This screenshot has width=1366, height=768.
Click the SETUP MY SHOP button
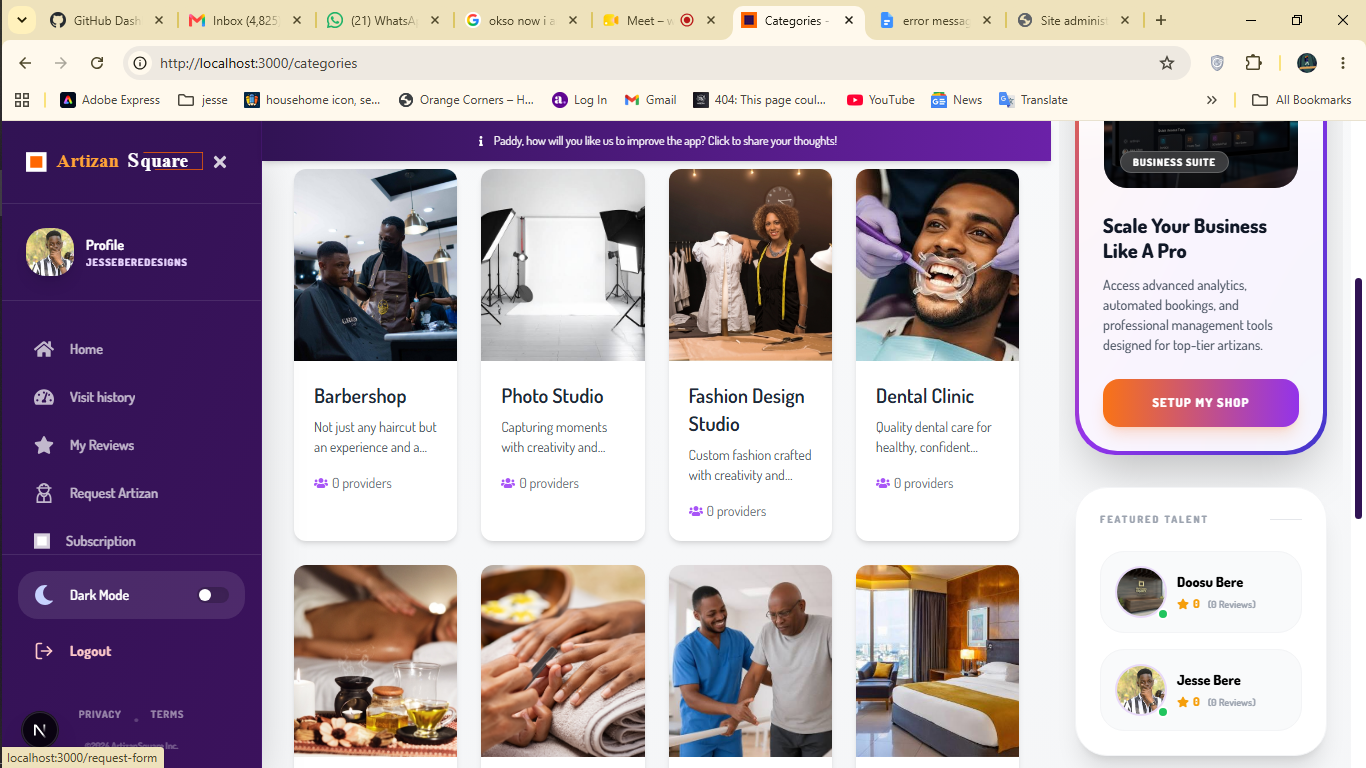[x=1201, y=402]
